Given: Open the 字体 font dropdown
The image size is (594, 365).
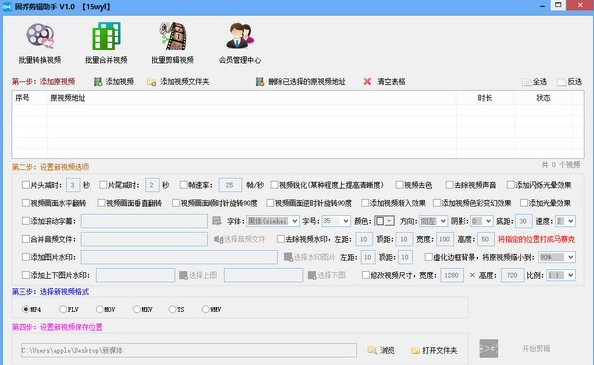Looking at the screenshot, I should pos(273,221).
